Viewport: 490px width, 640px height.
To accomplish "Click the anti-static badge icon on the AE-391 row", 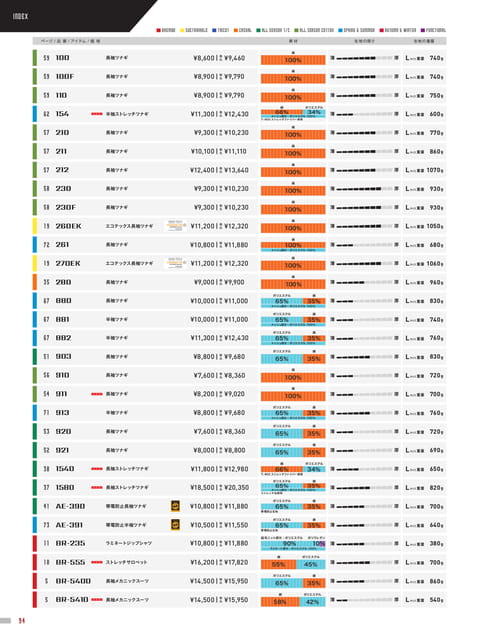I will pos(175,525).
